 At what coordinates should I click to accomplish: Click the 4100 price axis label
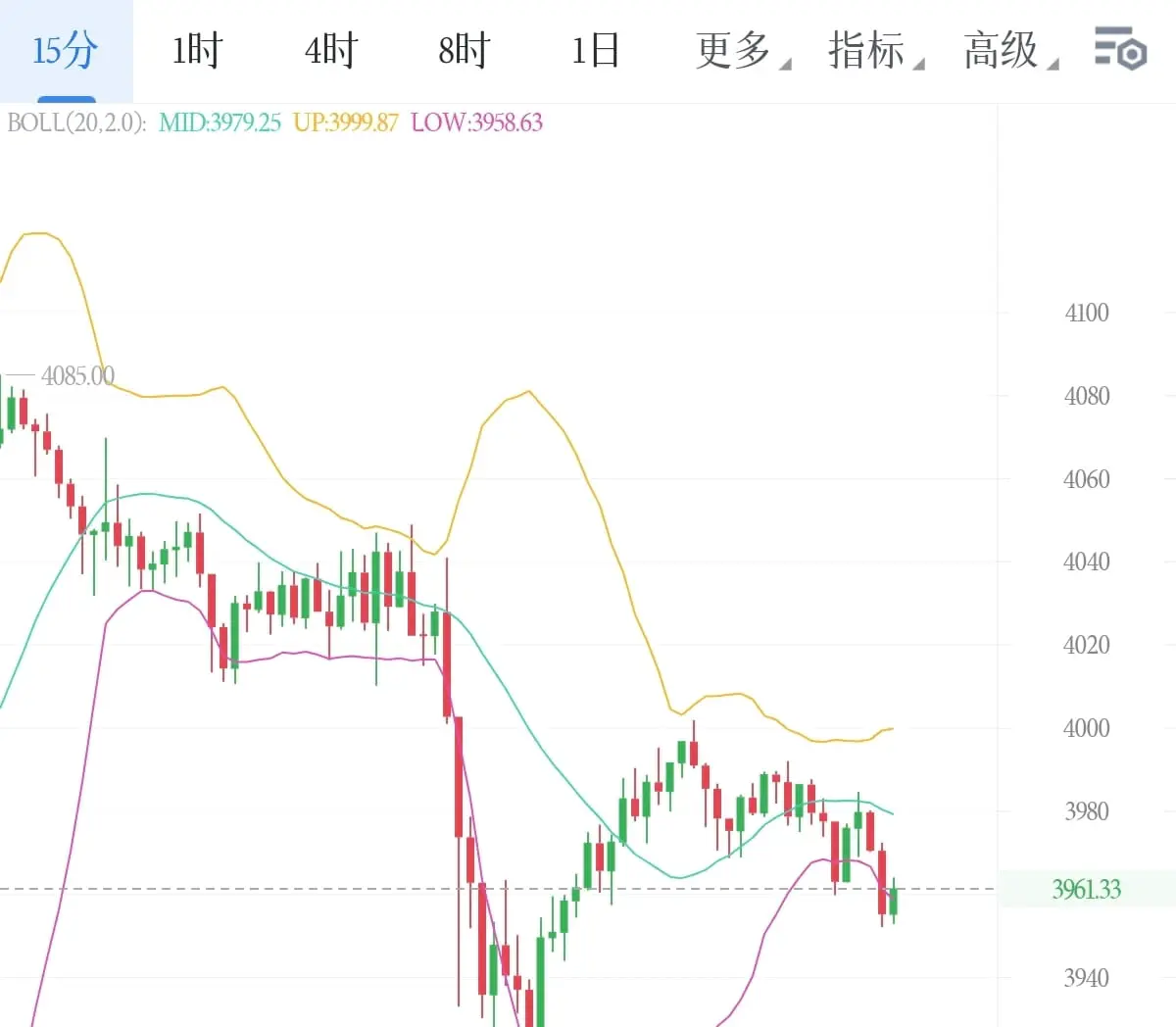click(x=1087, y=313)
